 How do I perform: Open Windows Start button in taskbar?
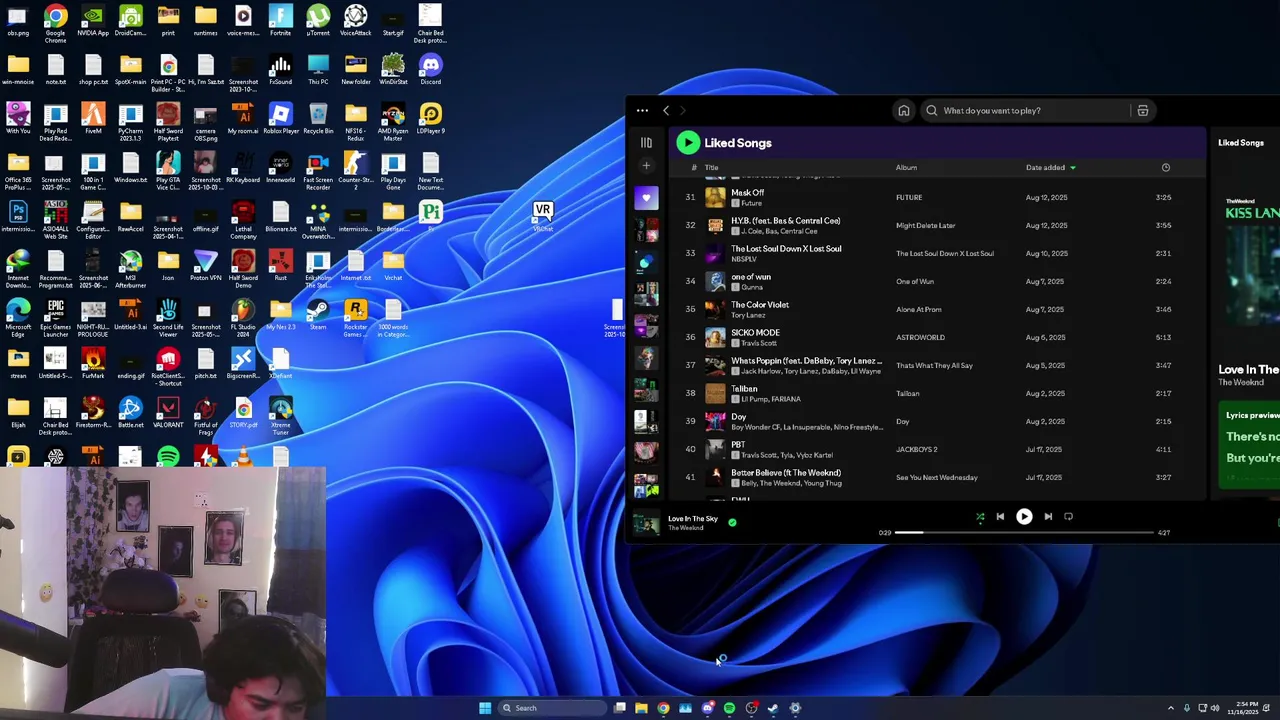point(485,708)
